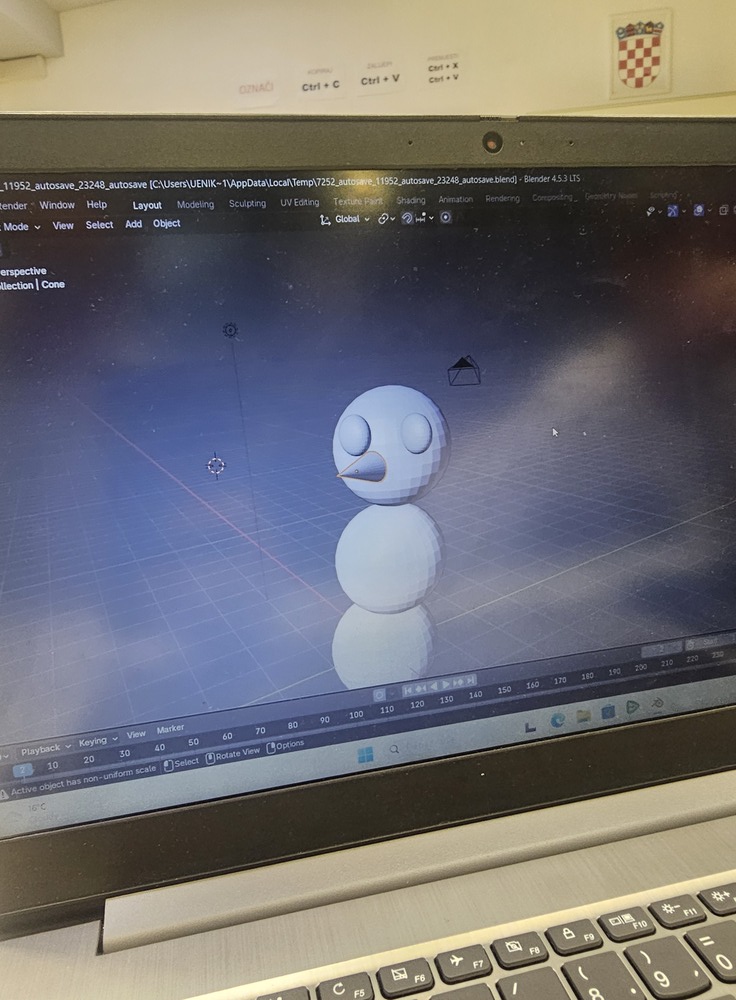Screen dimensions: 736x1000
Task: Toggle the snap magnet icon
Action: tap(408, 218)
